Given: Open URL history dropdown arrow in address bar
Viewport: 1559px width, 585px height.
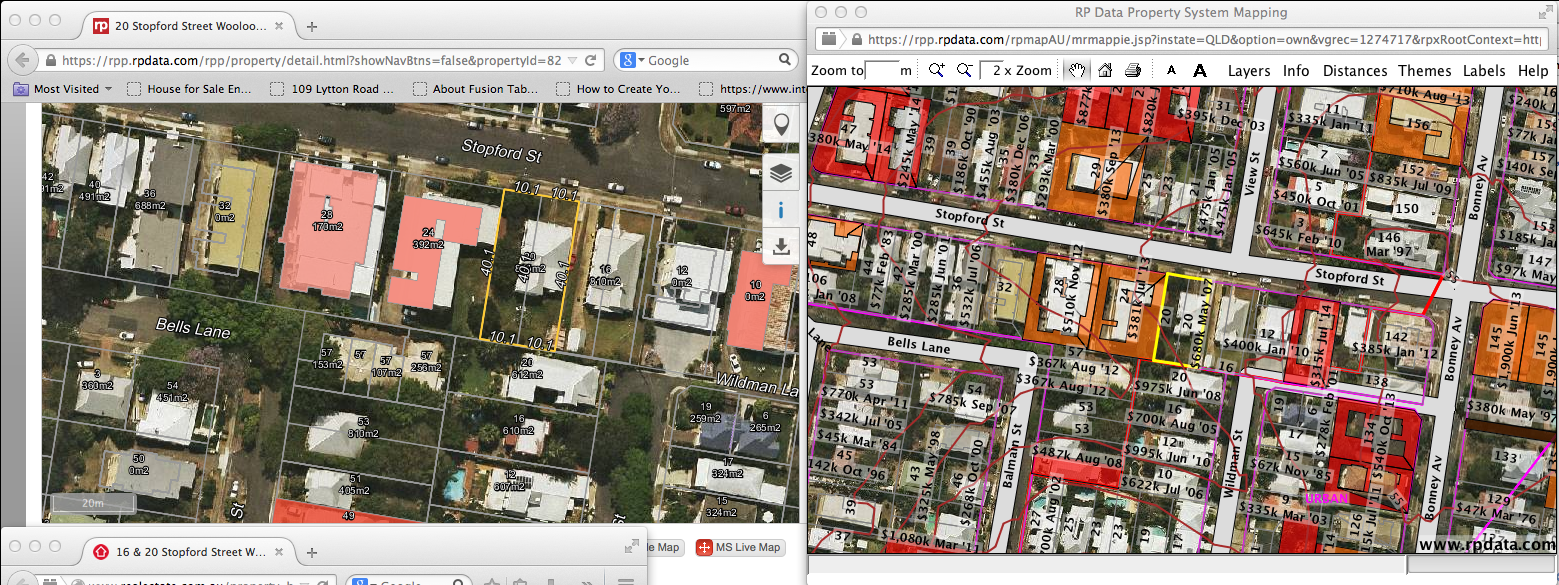Looking at the screenshot, I should coord(572,60).
